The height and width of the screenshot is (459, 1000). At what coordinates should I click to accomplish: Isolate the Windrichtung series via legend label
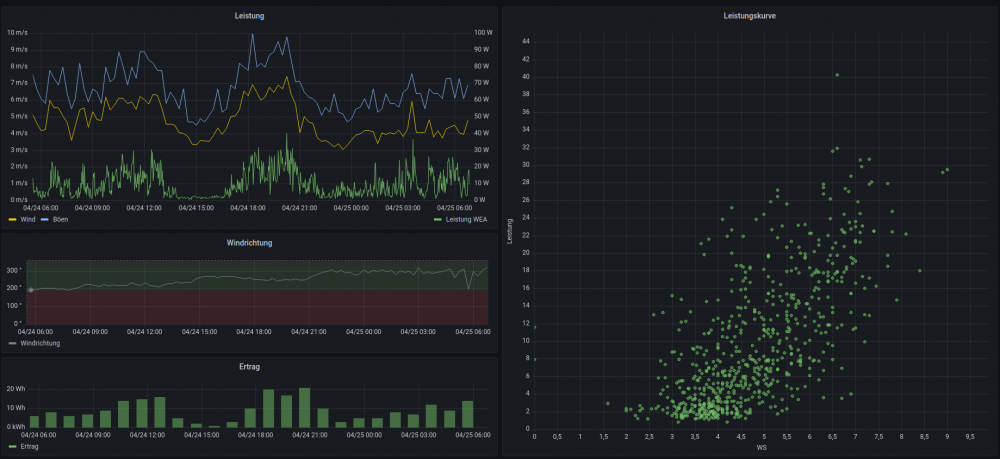click(x=39, y=343)
